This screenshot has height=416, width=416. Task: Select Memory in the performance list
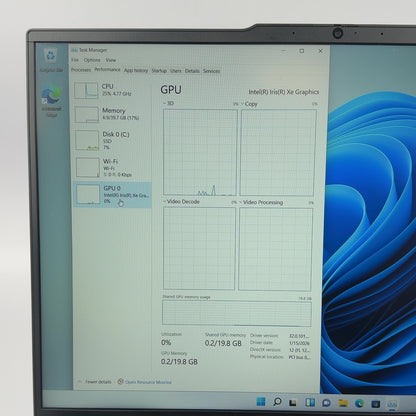point(112,115)
